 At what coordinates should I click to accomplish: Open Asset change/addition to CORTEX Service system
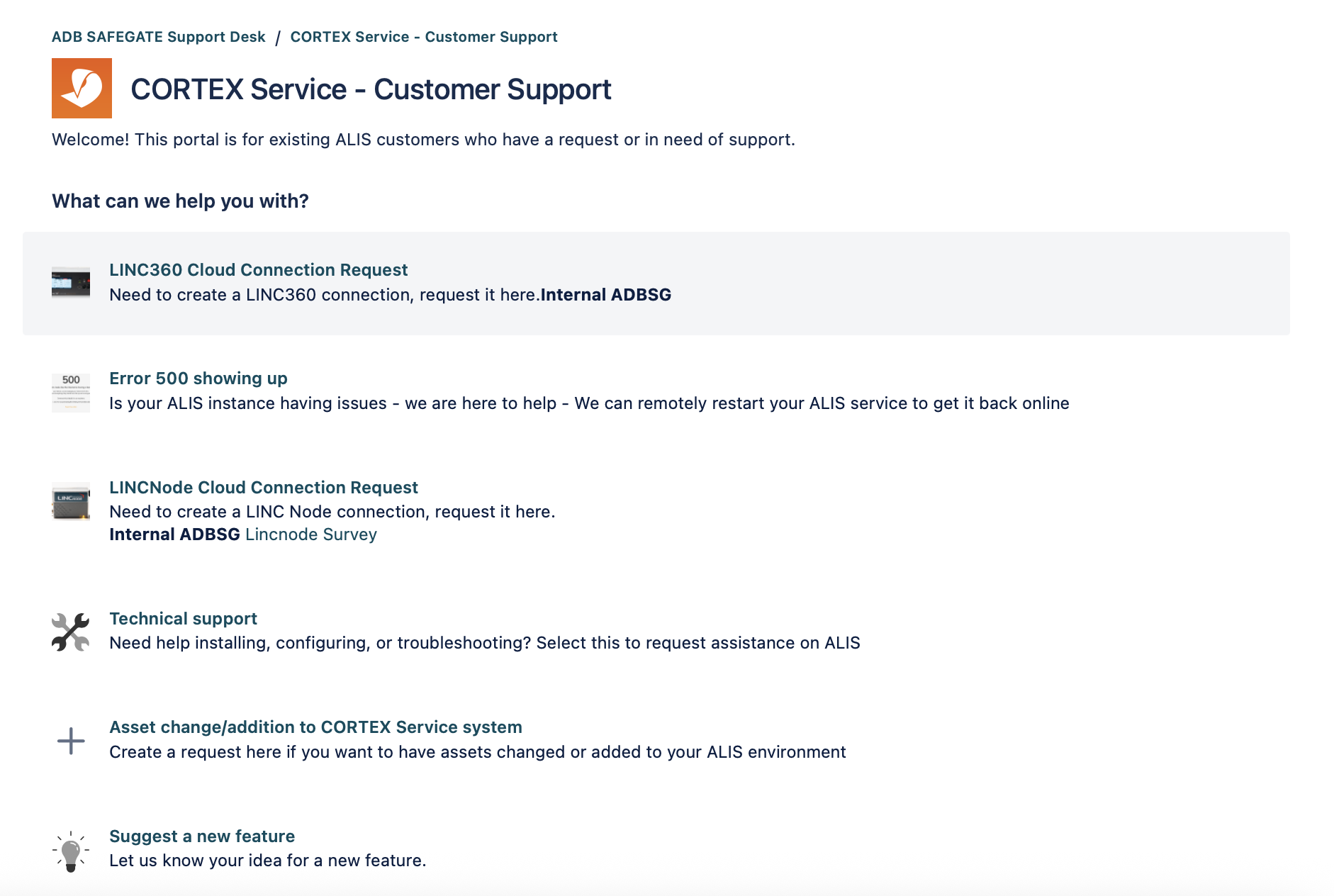pos(315,727)
